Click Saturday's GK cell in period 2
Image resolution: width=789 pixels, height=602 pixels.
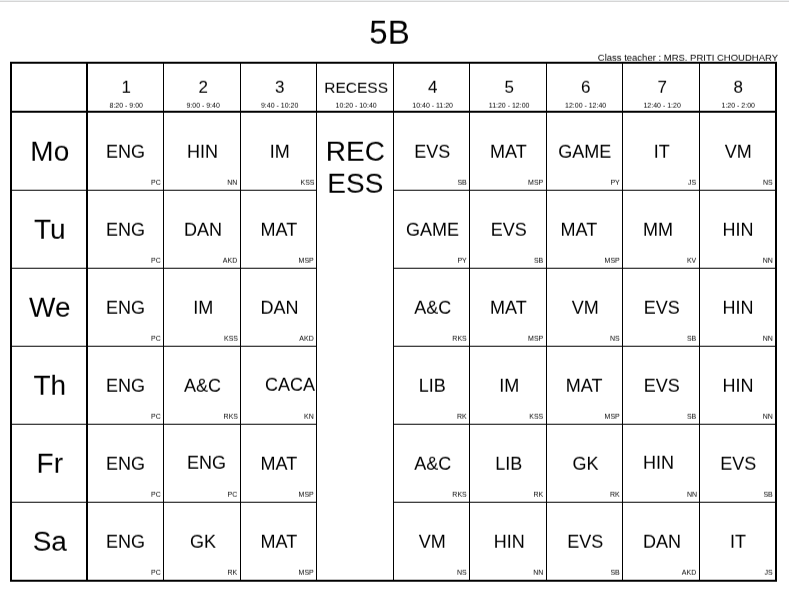coord(203,542)
